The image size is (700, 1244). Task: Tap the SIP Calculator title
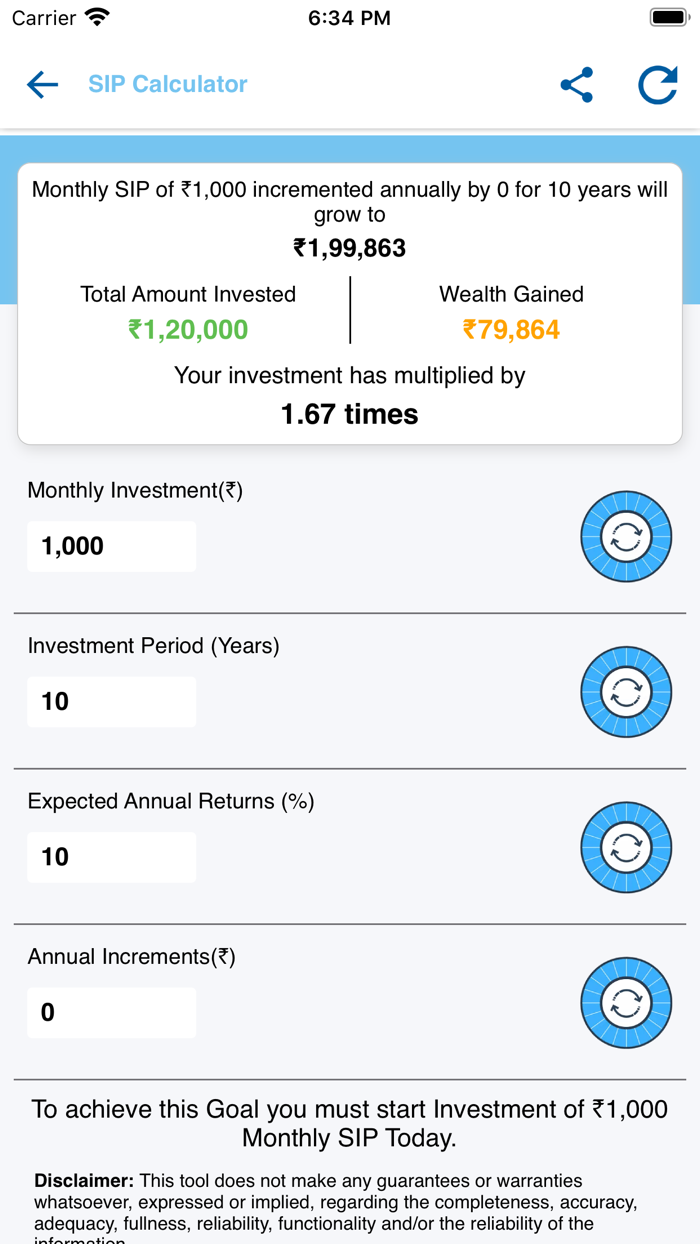tap(168, 85)
